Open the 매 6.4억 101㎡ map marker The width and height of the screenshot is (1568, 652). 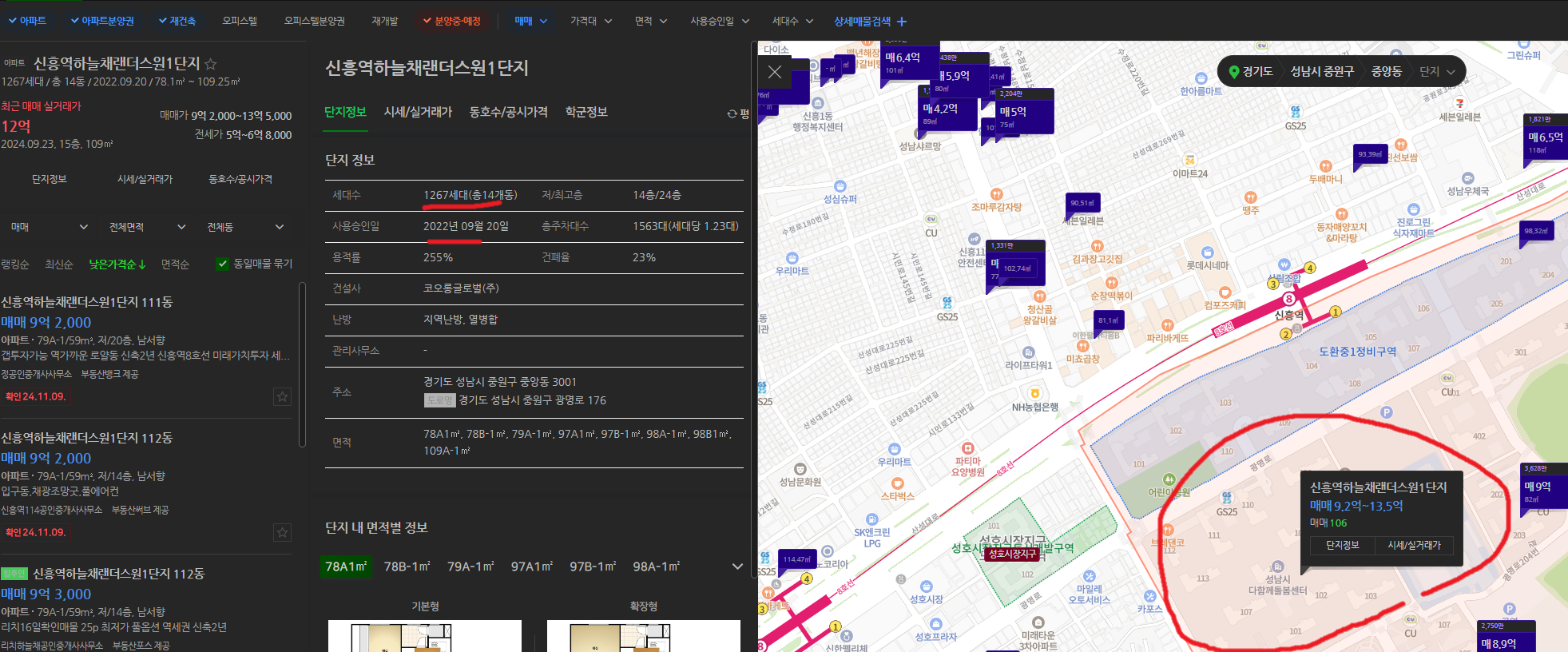coord(911,63)
